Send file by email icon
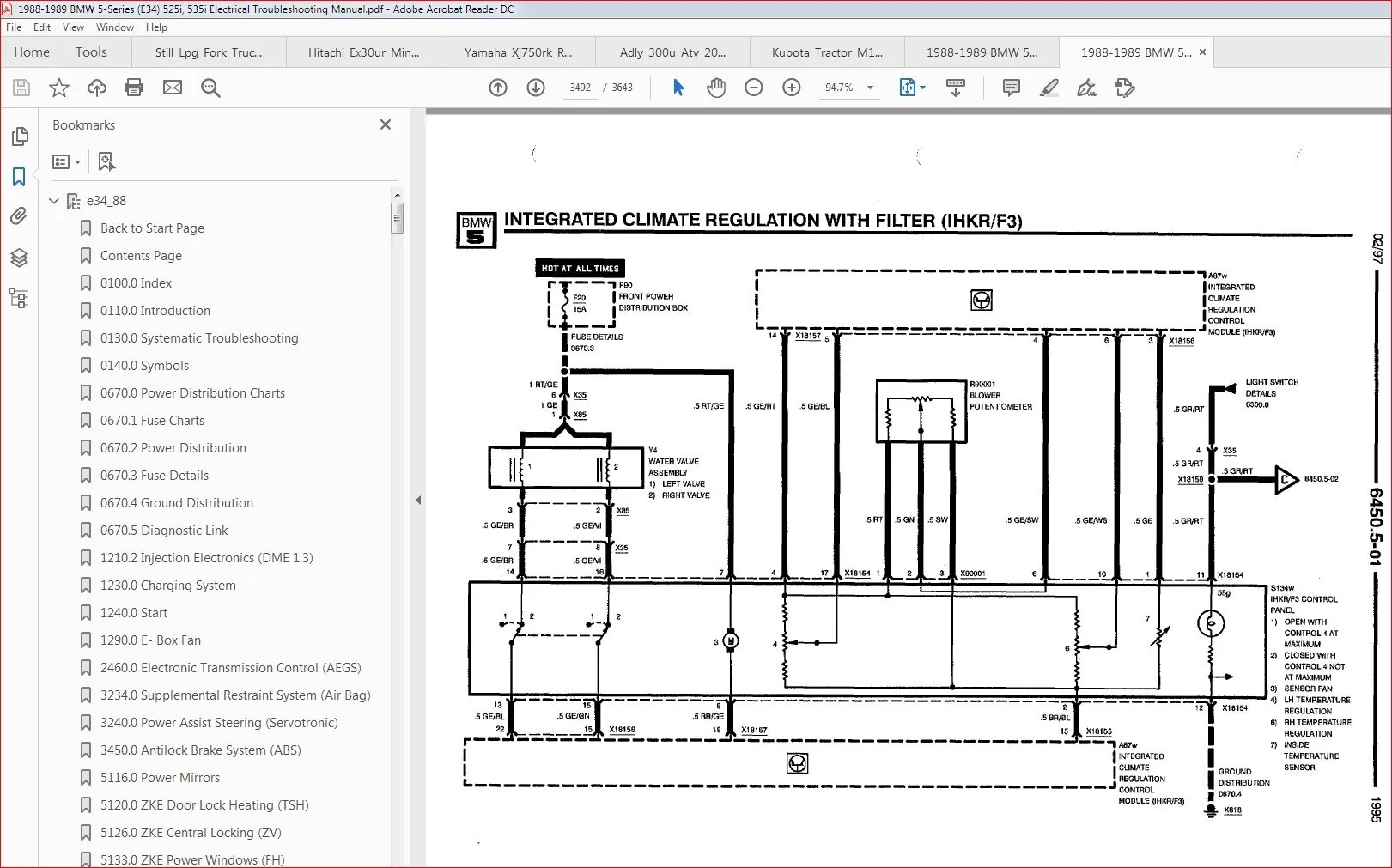The image size is (1392, 868). [173, 88]
